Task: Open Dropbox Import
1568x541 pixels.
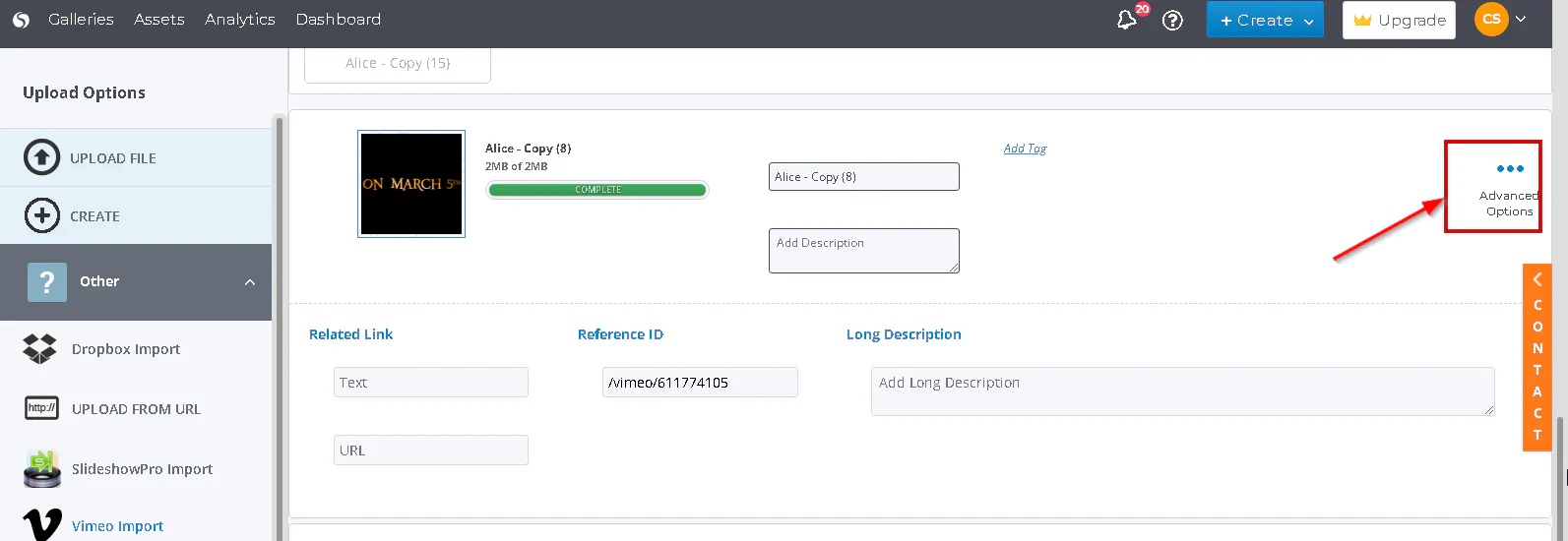Action: point(125,349)
